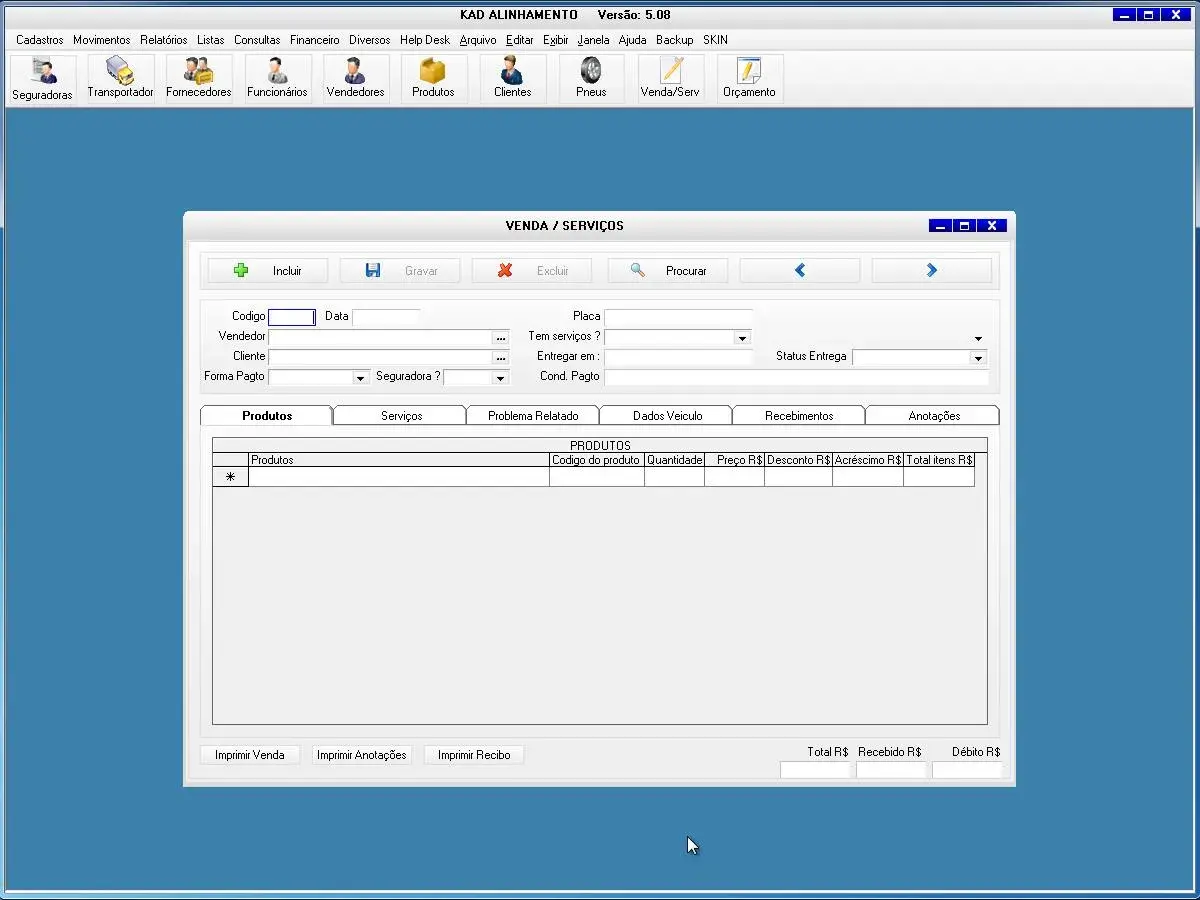Switch to the Recebimentos tab
This screenshot has height=900, width=1200.
799,416
